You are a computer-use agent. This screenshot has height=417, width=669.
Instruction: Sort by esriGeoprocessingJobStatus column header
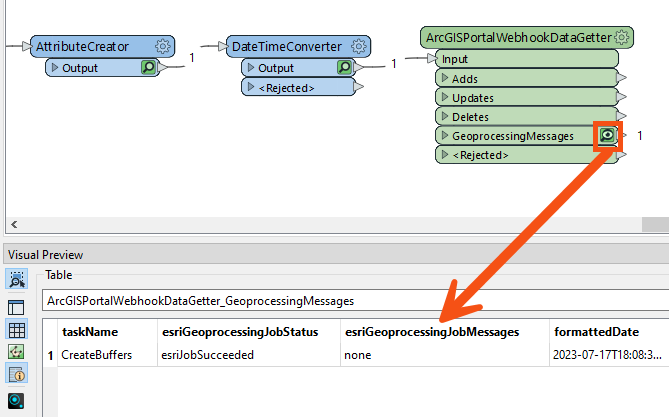pos(249,332)
